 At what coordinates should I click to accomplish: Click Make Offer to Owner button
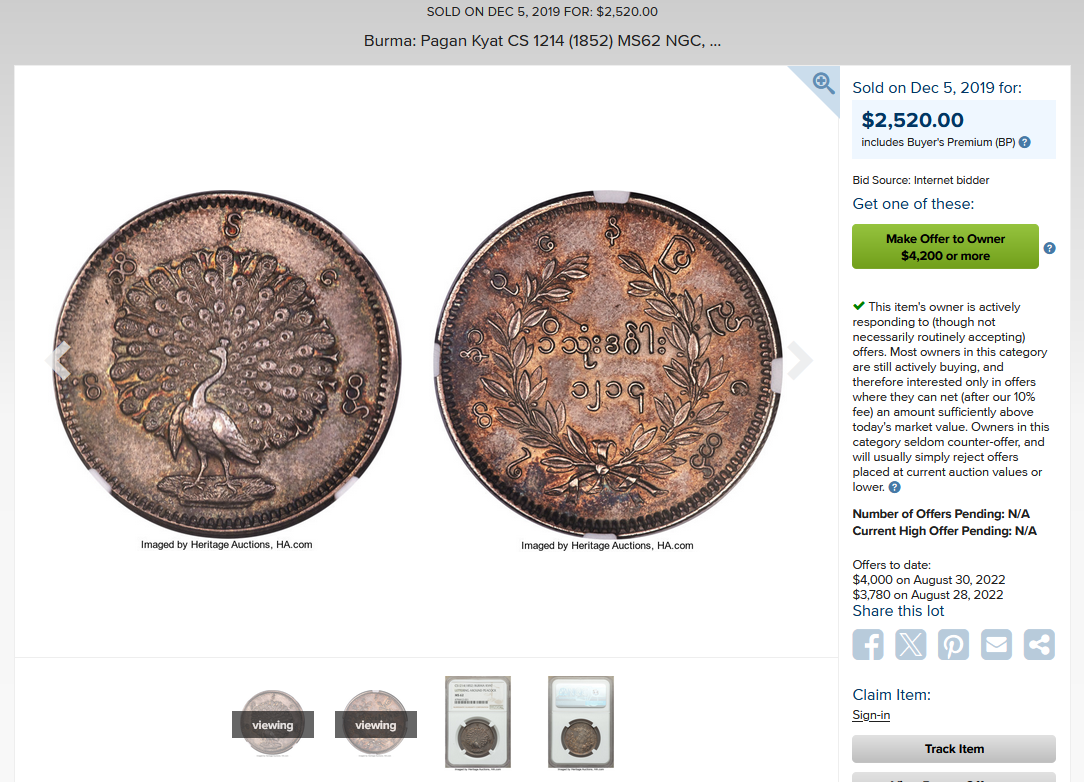click(945, 247)
